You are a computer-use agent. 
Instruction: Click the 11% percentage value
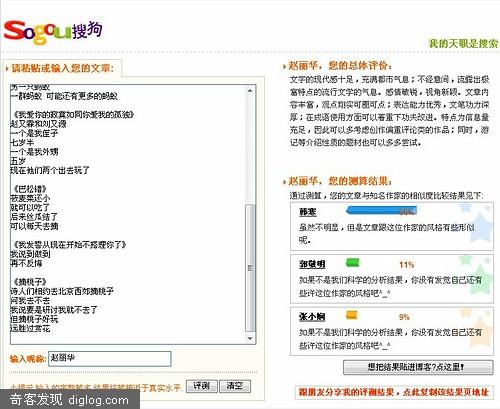[406, 265]
